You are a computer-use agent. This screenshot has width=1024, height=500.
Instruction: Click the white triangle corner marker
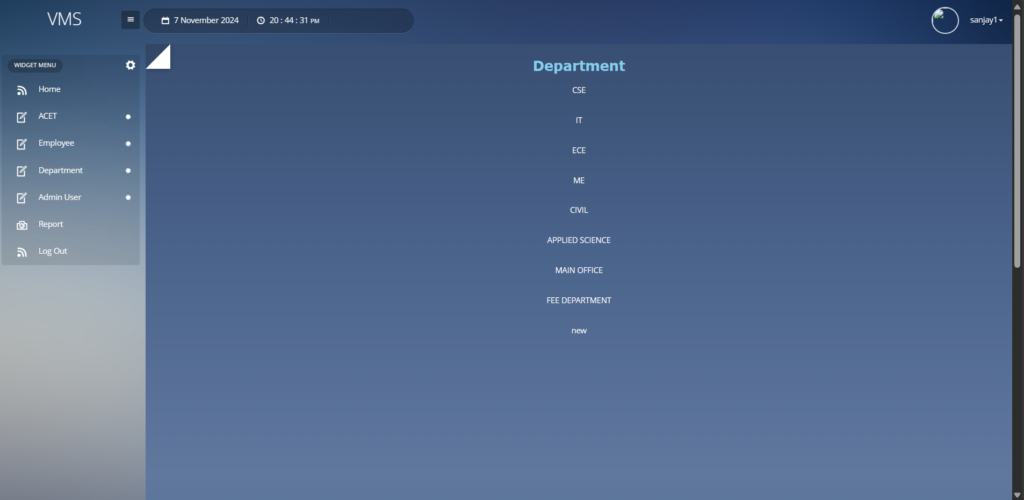click(158, 57)
